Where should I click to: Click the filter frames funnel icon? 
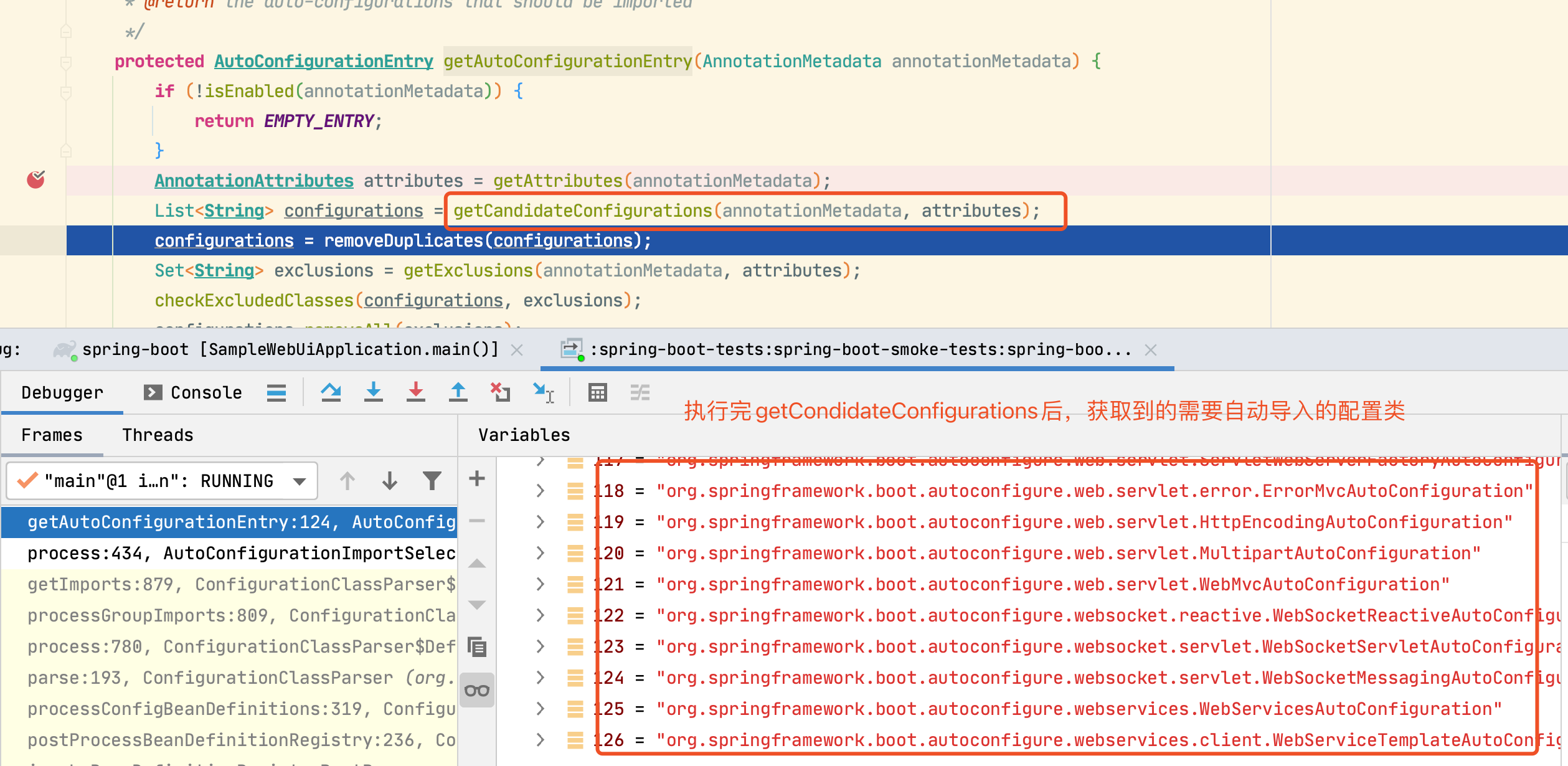click(432, 481)
